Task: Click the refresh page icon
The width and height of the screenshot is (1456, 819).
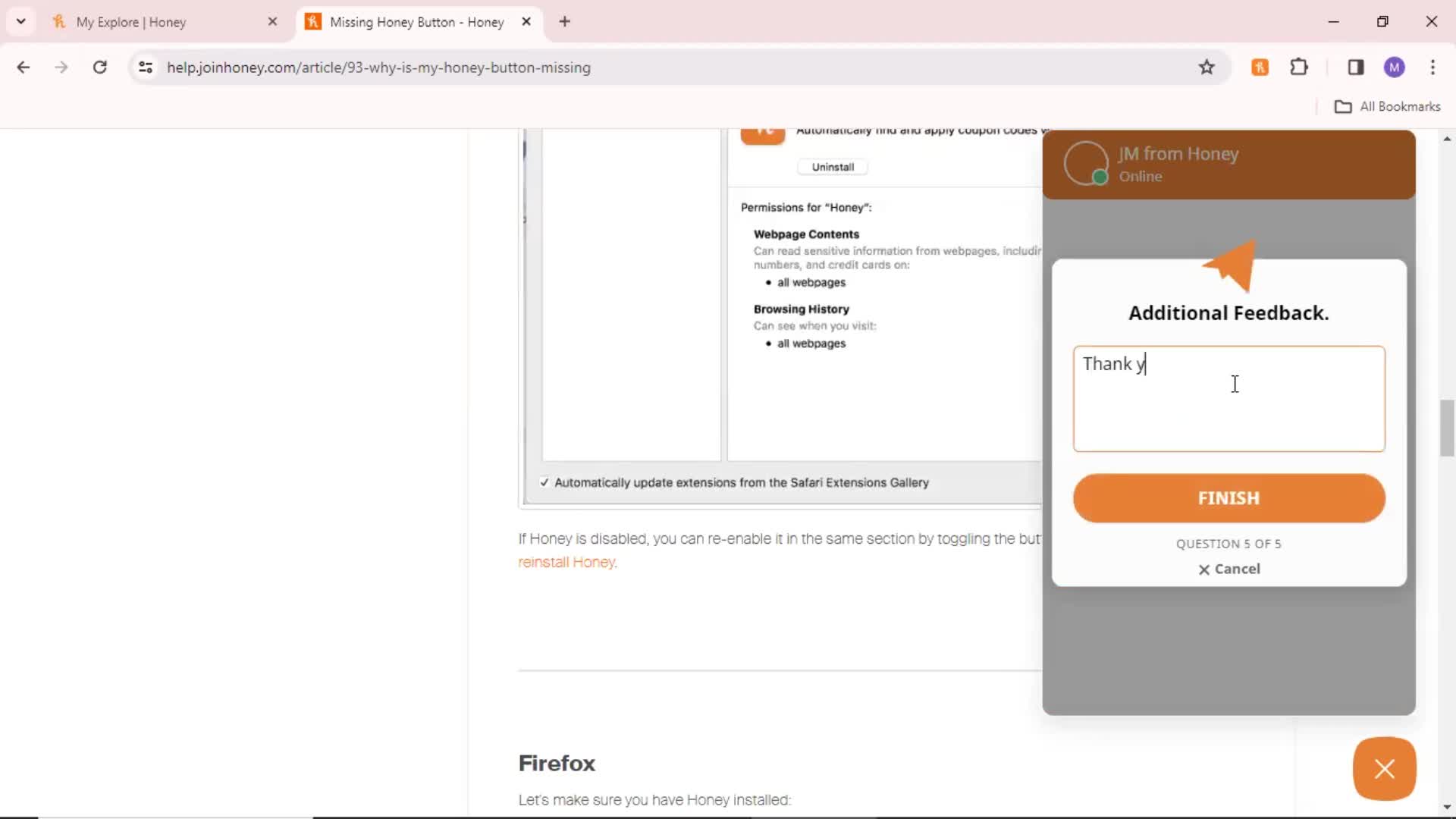Action: click(x=99, y=67)
